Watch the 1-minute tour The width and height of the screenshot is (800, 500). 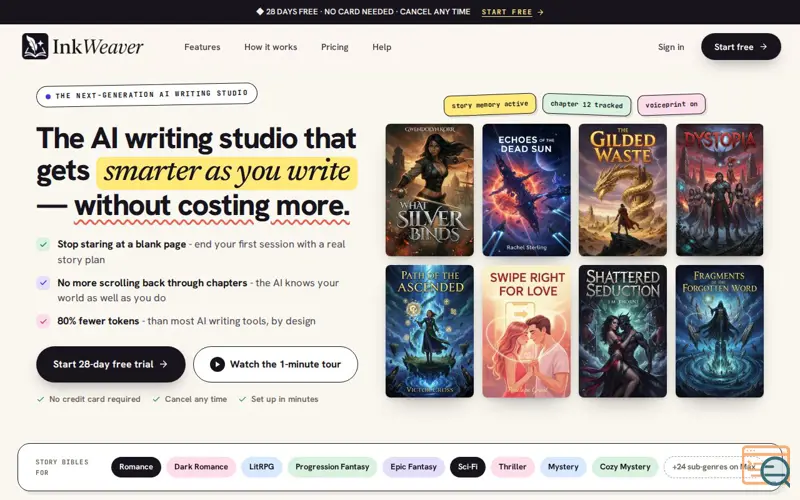(x=276, y=364)
